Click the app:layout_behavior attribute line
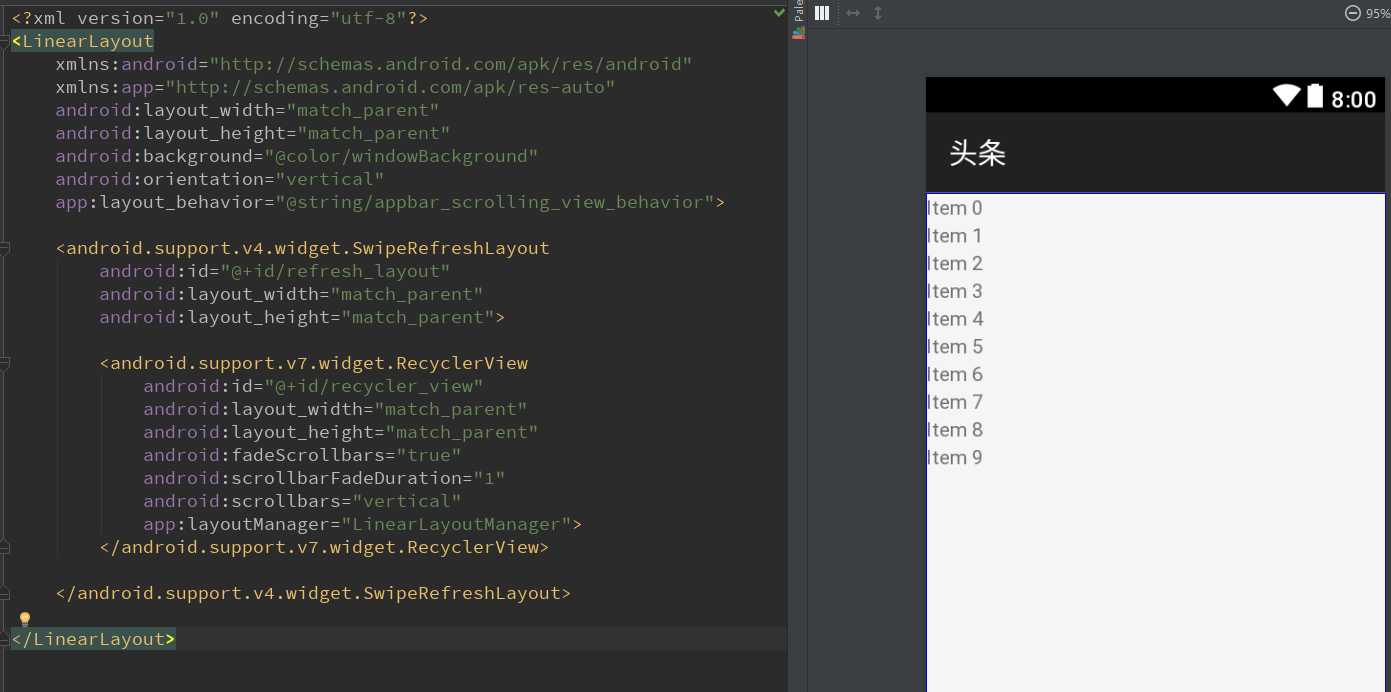The height and width of the screenshot is (692, 1391). point(390,202)
